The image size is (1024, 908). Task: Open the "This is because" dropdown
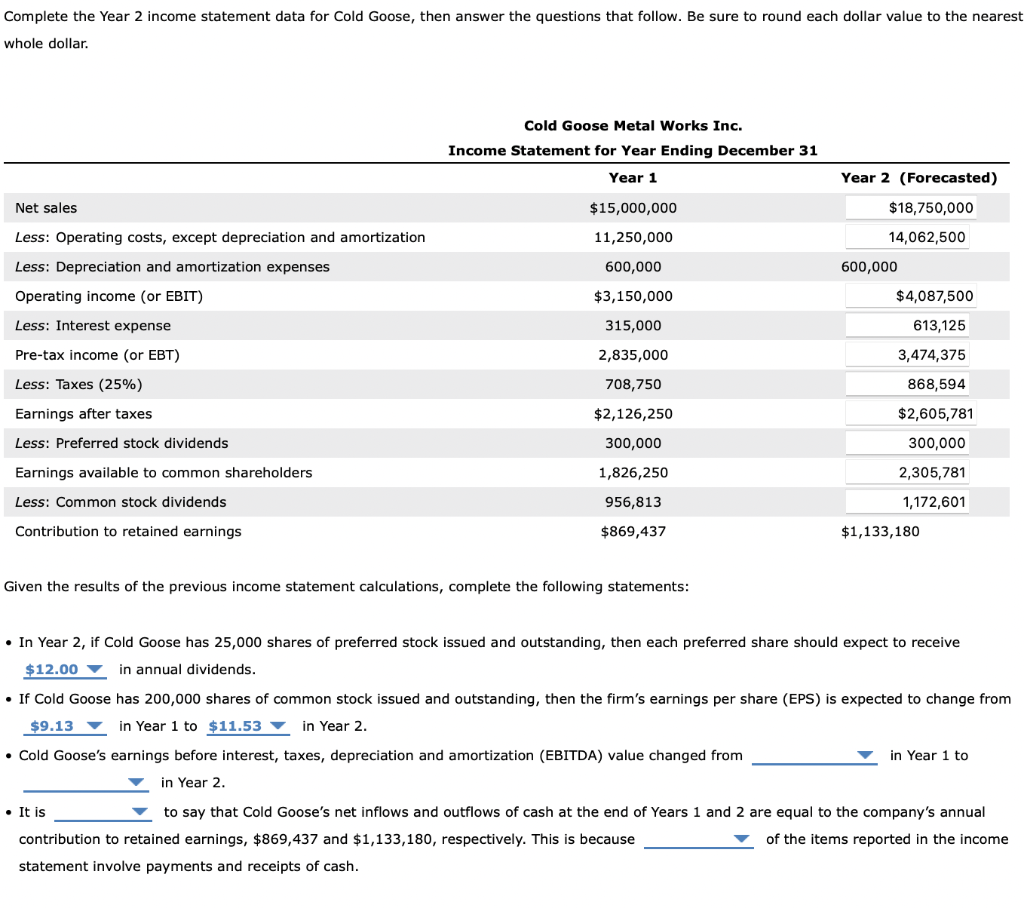[x=699, y=839]
